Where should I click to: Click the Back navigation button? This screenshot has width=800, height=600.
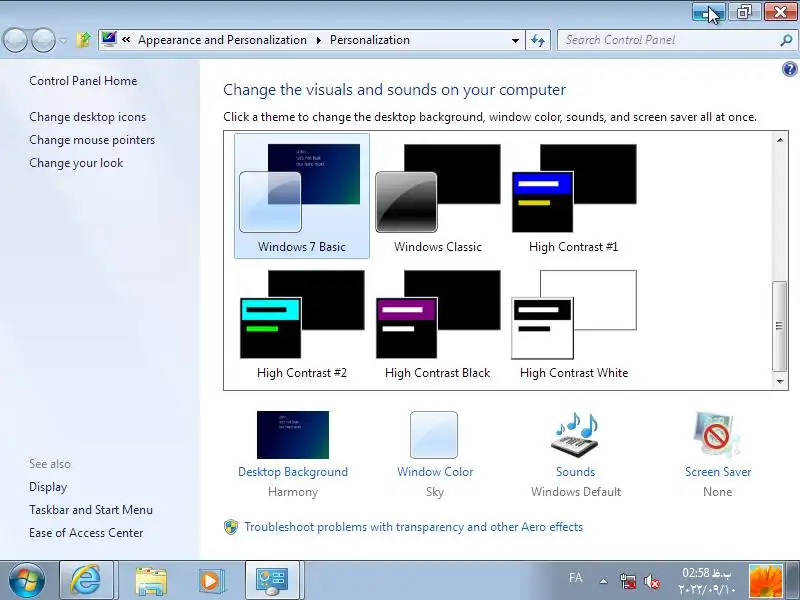click(x=15, y=40)
